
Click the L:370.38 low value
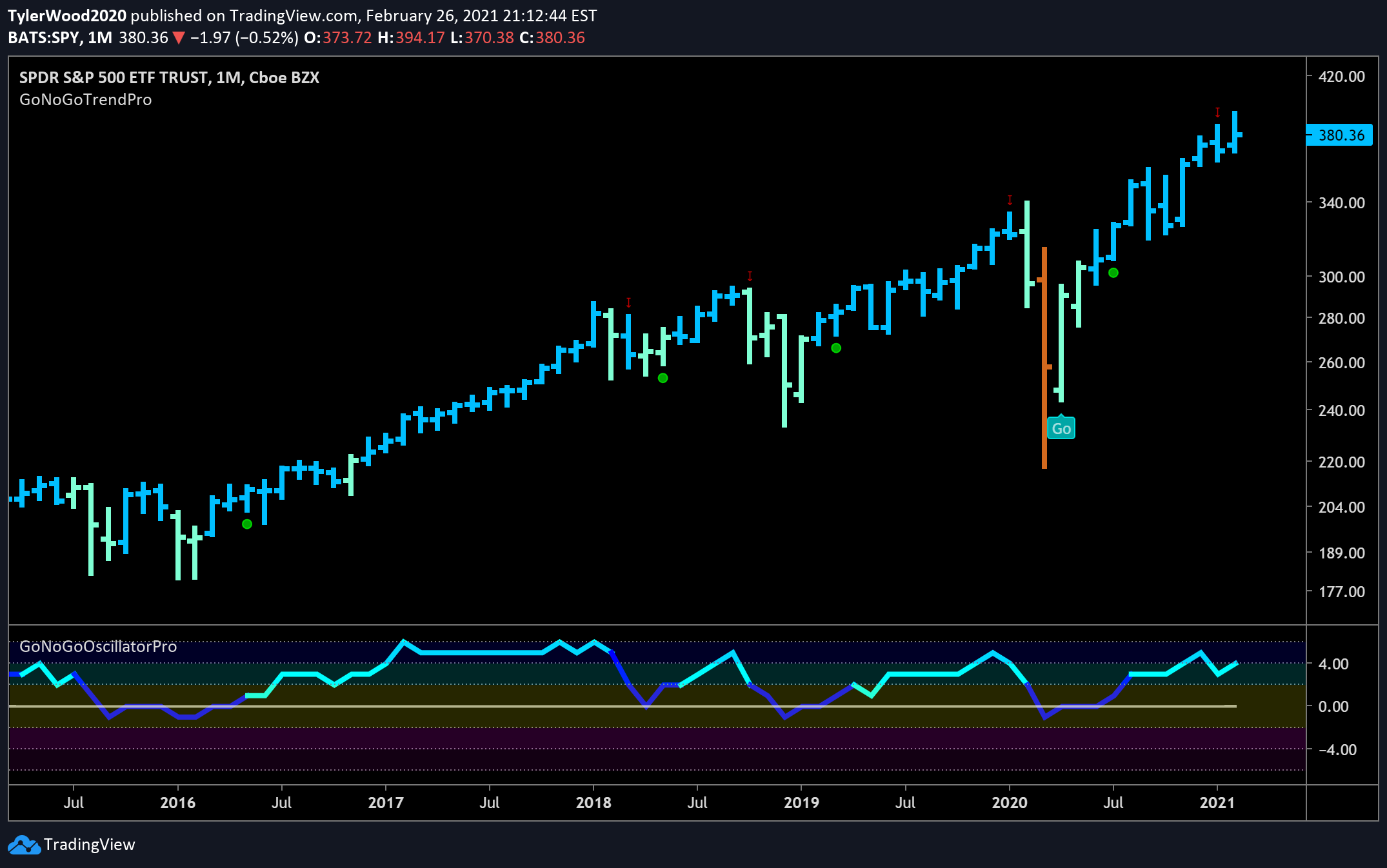coord(483,38)
